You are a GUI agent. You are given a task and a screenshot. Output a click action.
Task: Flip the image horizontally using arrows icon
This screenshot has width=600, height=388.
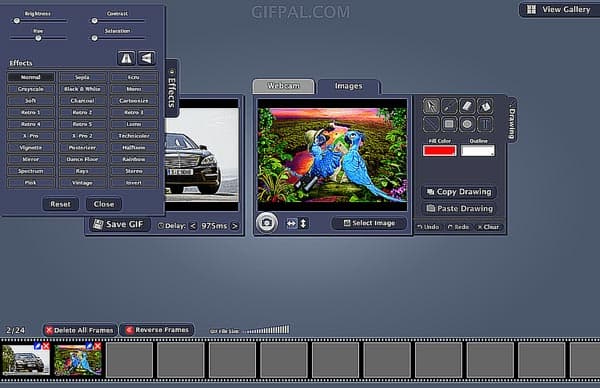[292, 223]
